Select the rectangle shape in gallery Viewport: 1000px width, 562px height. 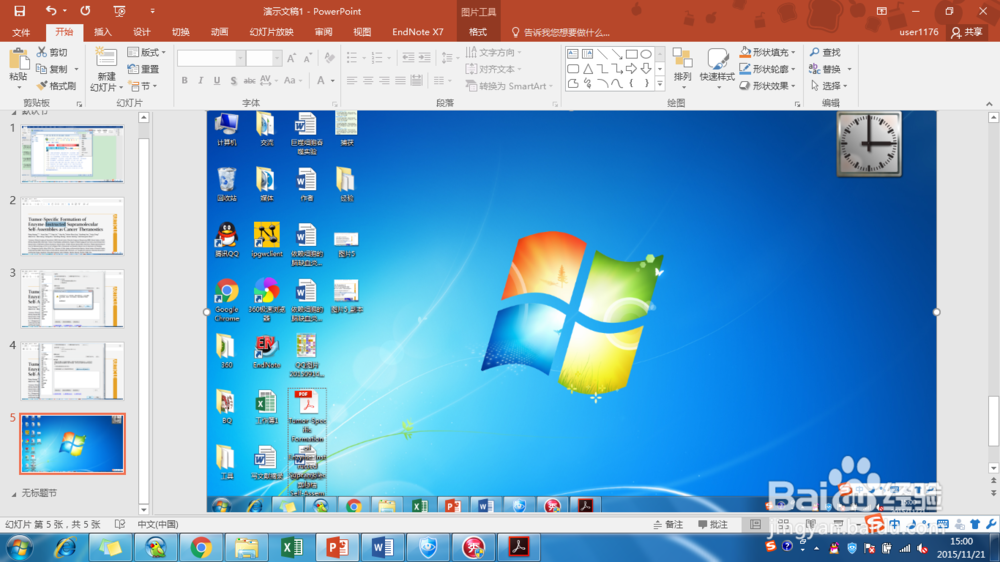631,54
